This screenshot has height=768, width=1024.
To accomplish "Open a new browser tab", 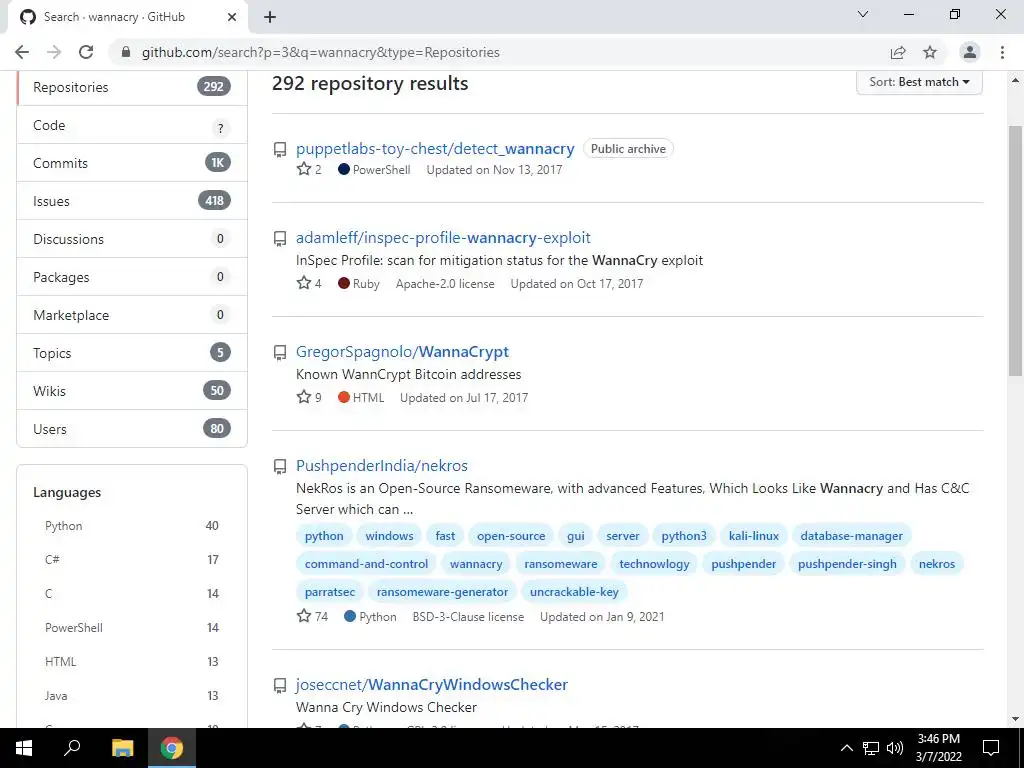I will 270,17.
